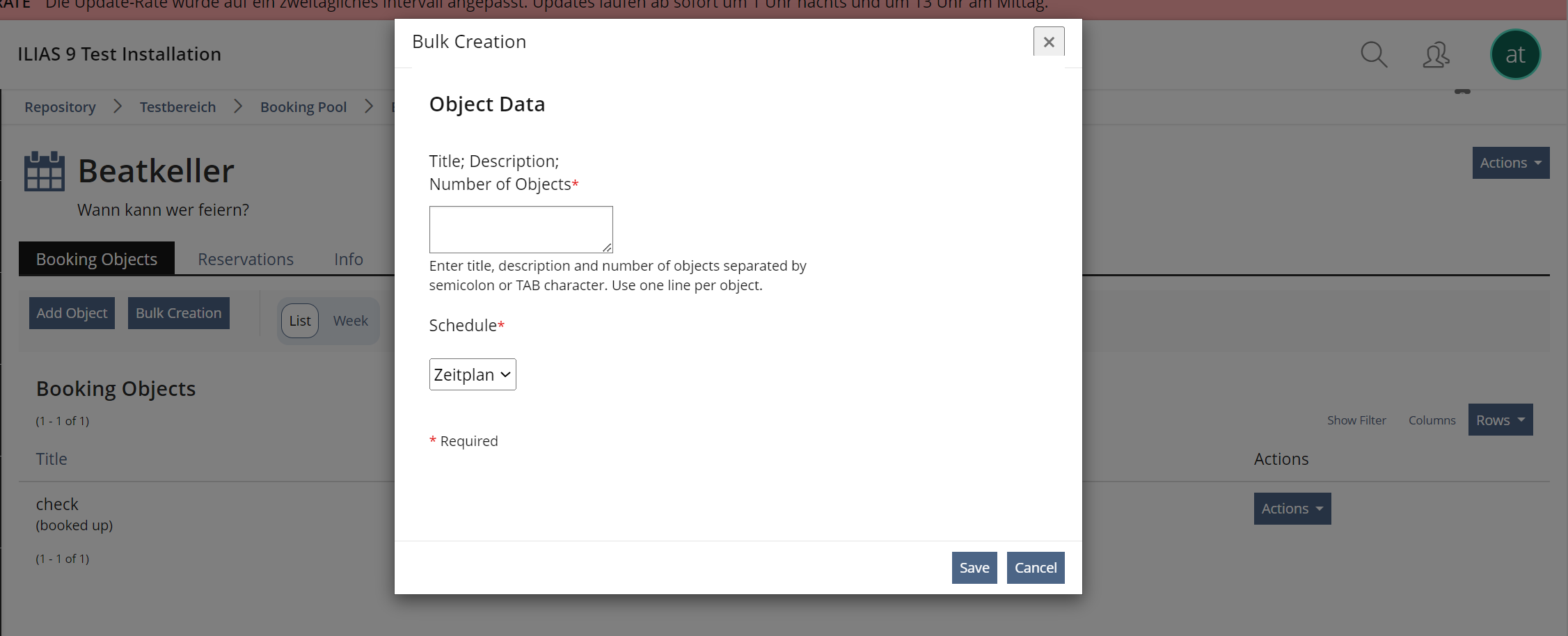
Task: Open page-level Actions dropdown
Action: click(1510, 163)
